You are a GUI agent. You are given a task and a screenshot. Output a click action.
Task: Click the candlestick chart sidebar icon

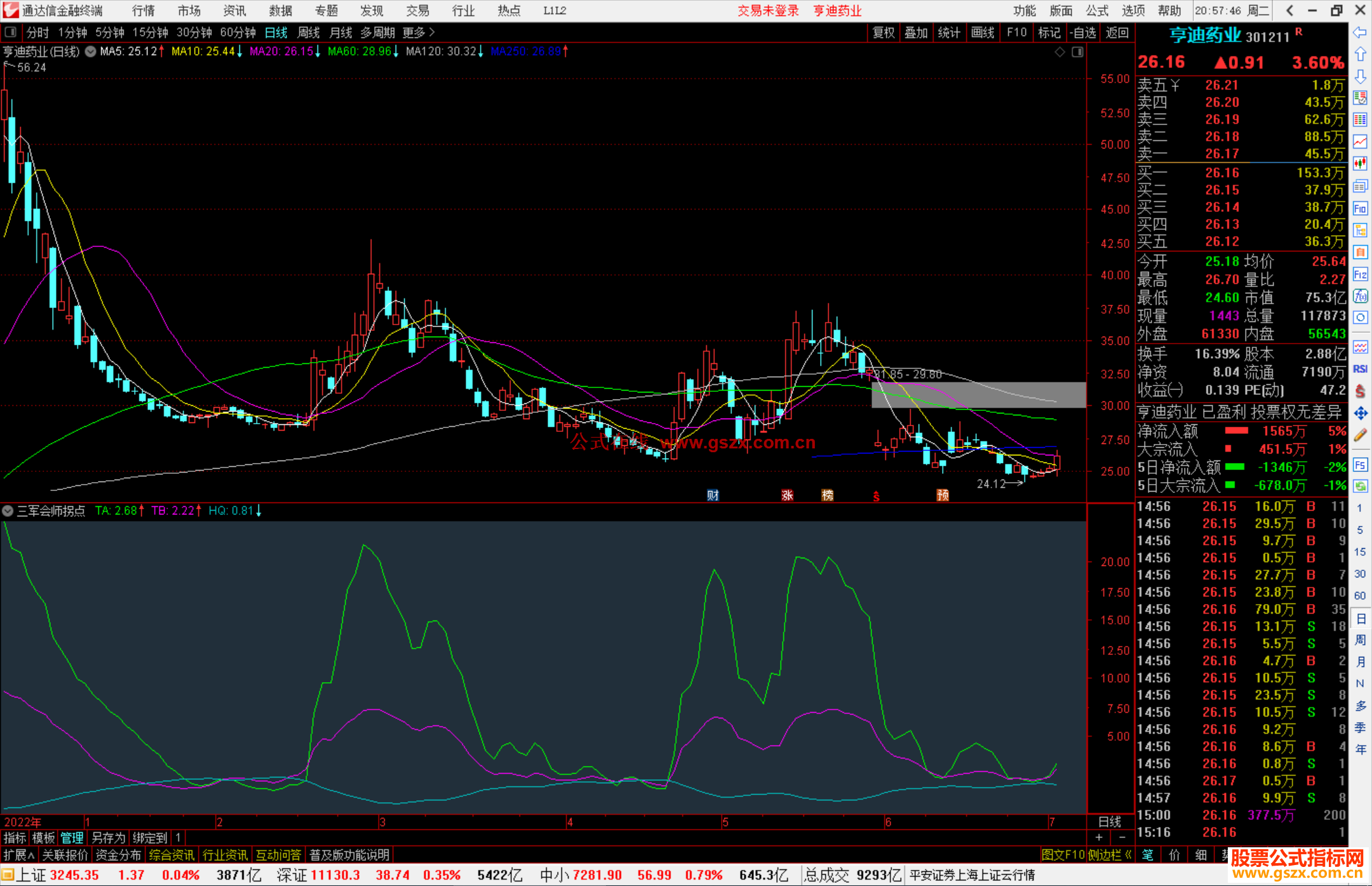pos(1360,163)
